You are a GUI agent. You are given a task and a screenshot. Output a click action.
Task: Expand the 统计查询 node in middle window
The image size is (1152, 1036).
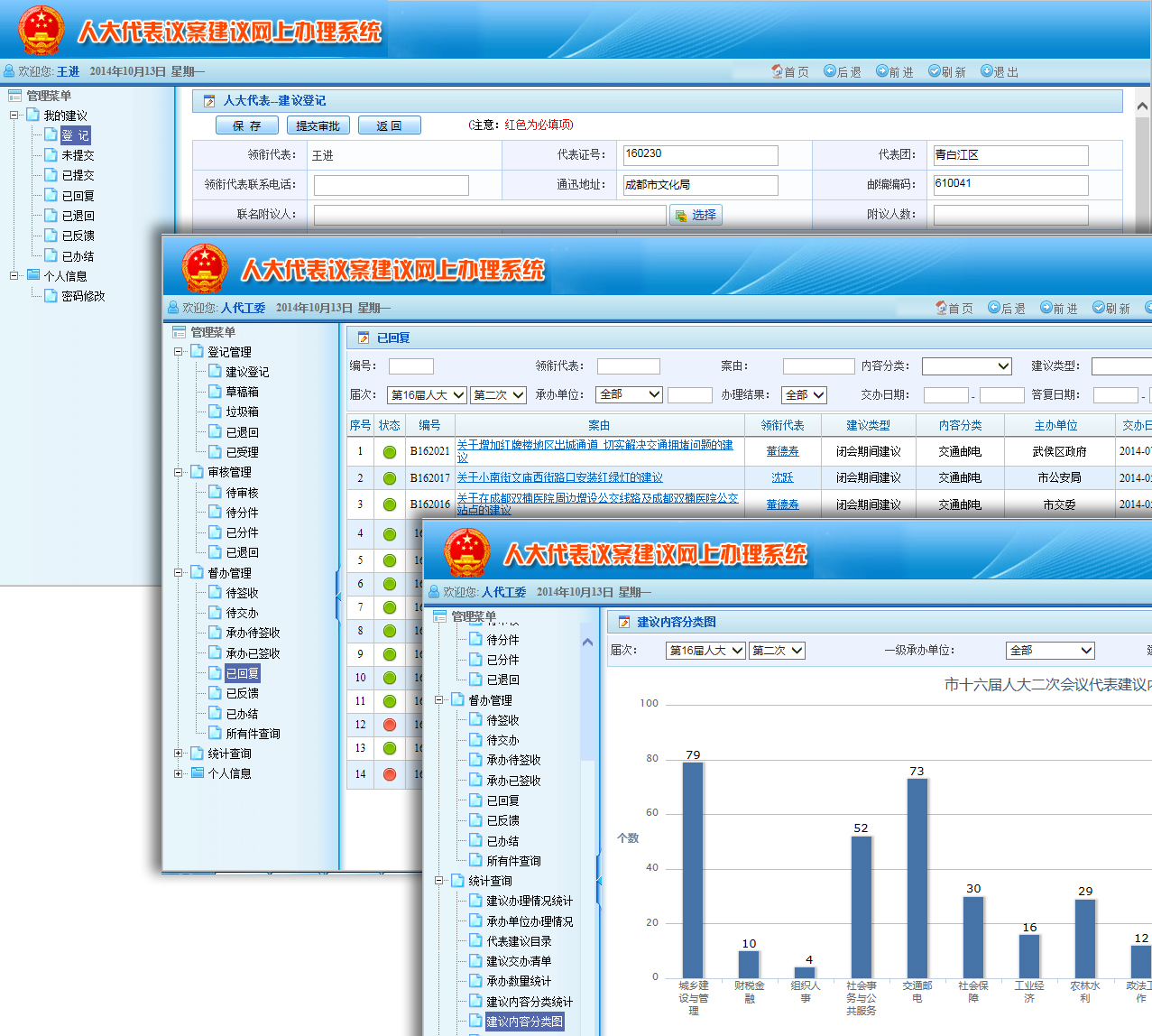click(179, 754)
